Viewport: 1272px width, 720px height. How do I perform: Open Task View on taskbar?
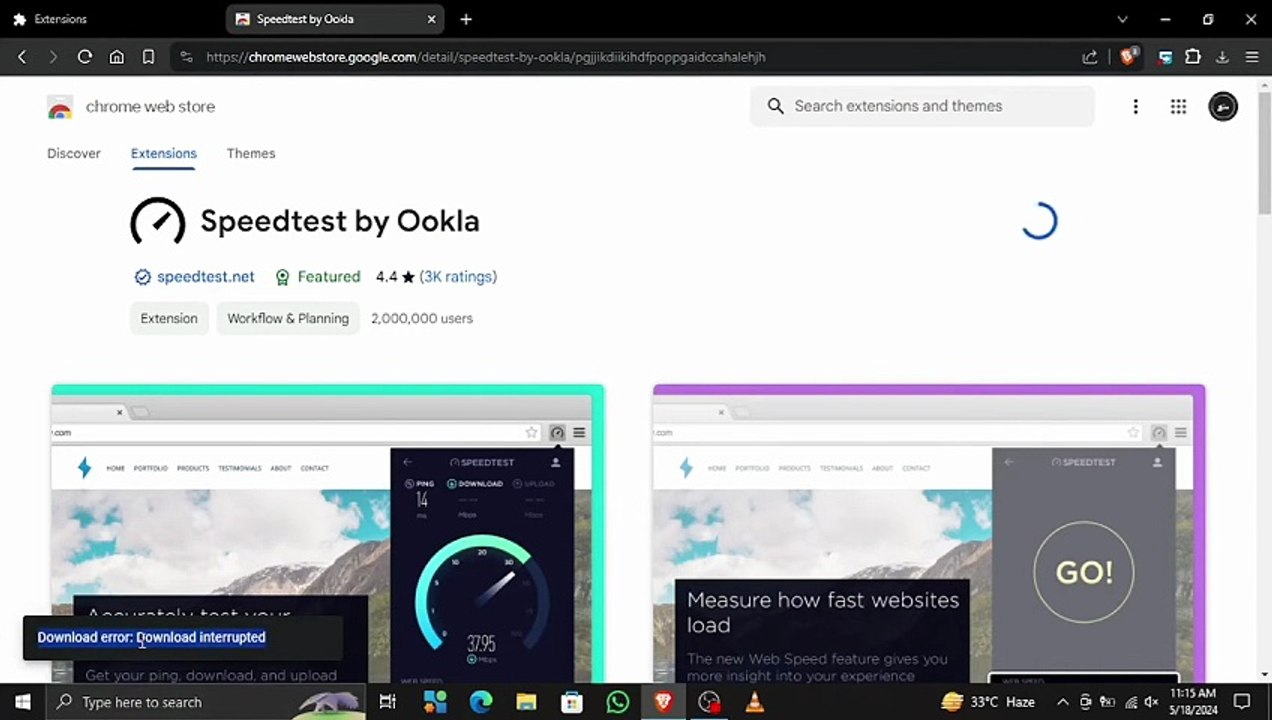point(388,702)
